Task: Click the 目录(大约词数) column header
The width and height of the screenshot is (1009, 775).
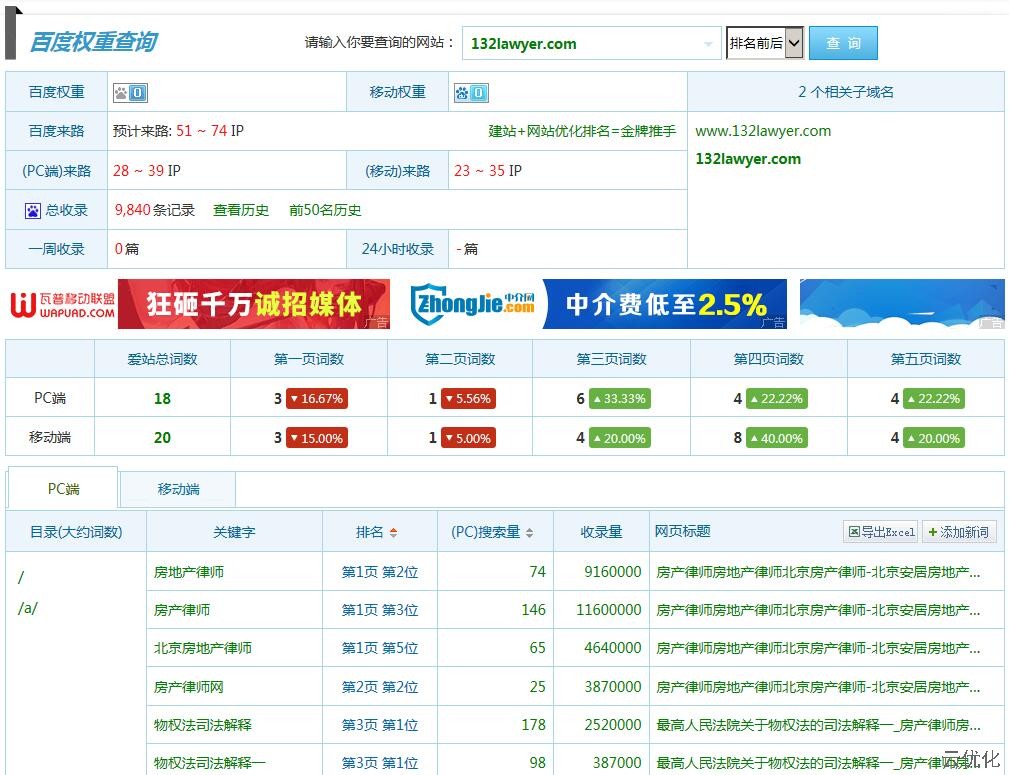Action: [76, 532]
